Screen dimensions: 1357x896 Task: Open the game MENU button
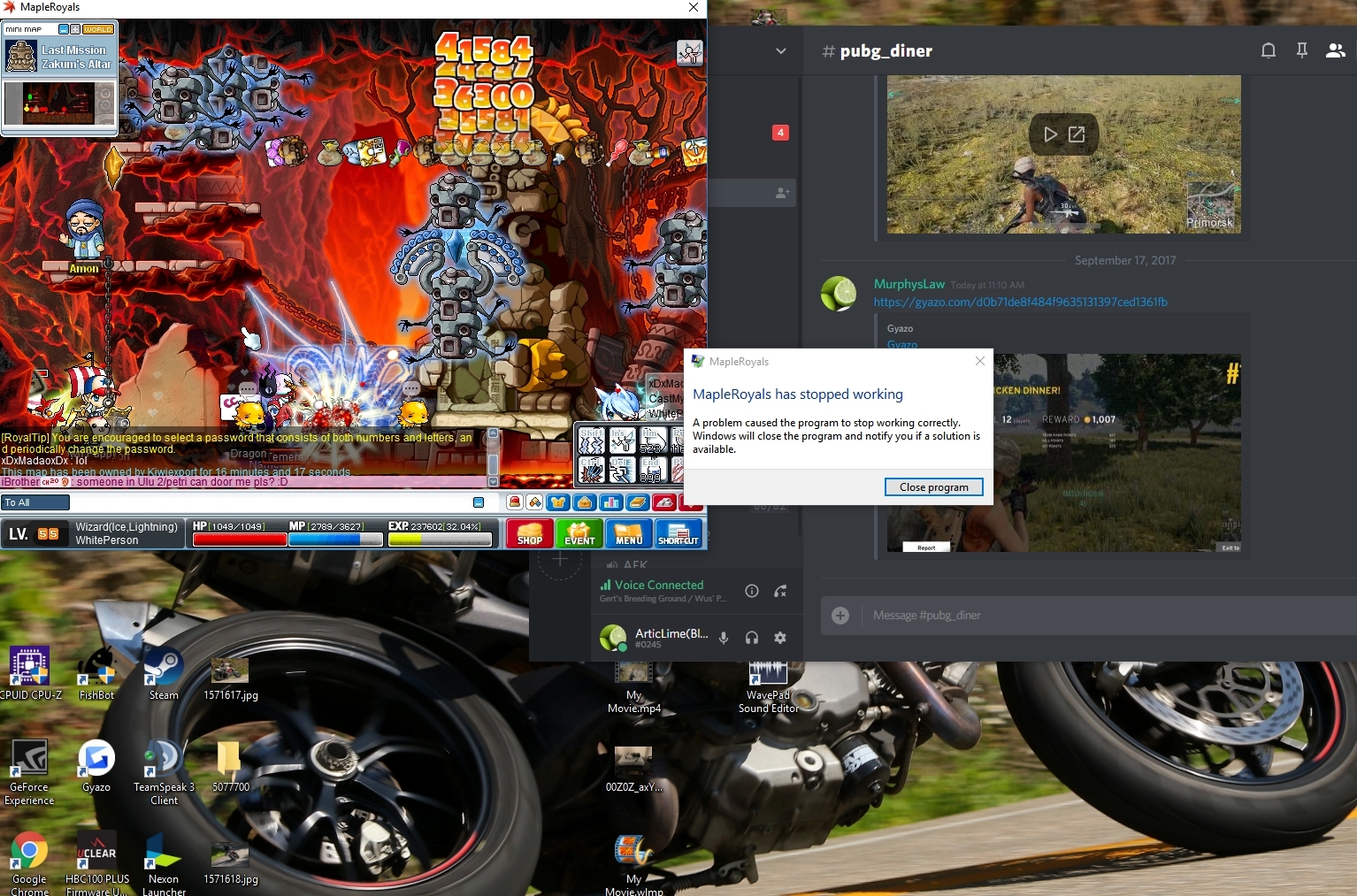pos(629,533)
